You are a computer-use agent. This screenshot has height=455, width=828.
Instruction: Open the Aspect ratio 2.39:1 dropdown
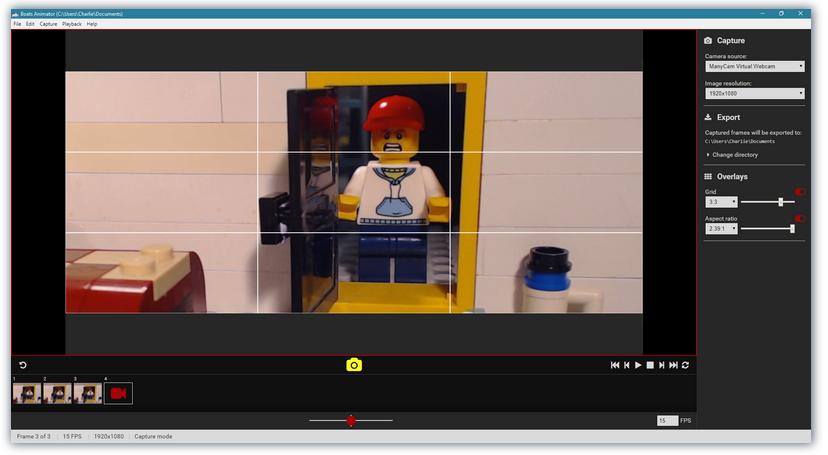(x=721, y=229)
